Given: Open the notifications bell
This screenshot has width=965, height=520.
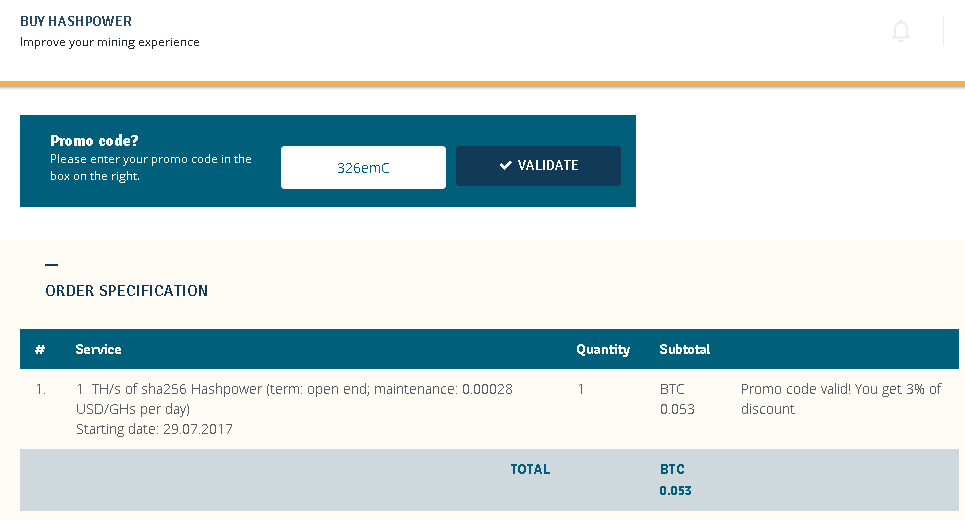Looking at the screenshot, I should click(901, 32).
